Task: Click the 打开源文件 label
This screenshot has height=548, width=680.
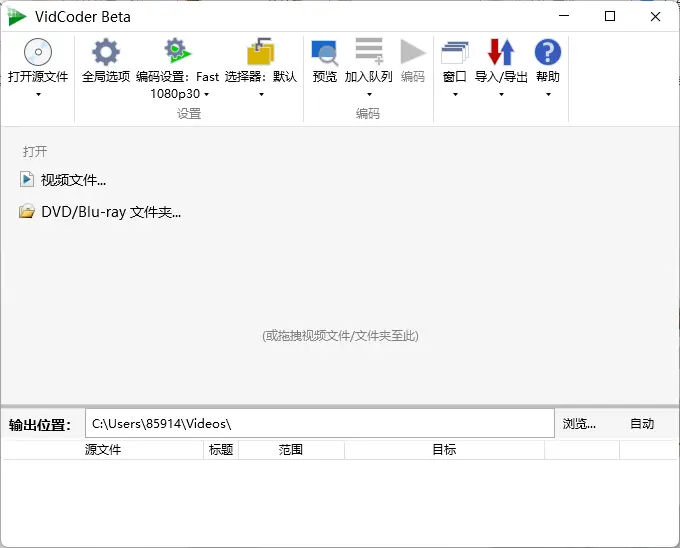Action: [38, 77]
